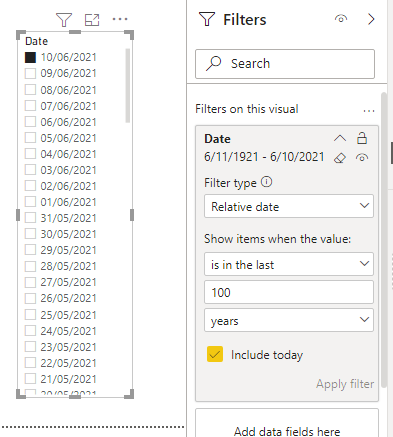Click the 03/06/2021 date text
Image resolution: width=393 pixels, height=437 pixels.
pyautogui.click(x=68, y=170)
